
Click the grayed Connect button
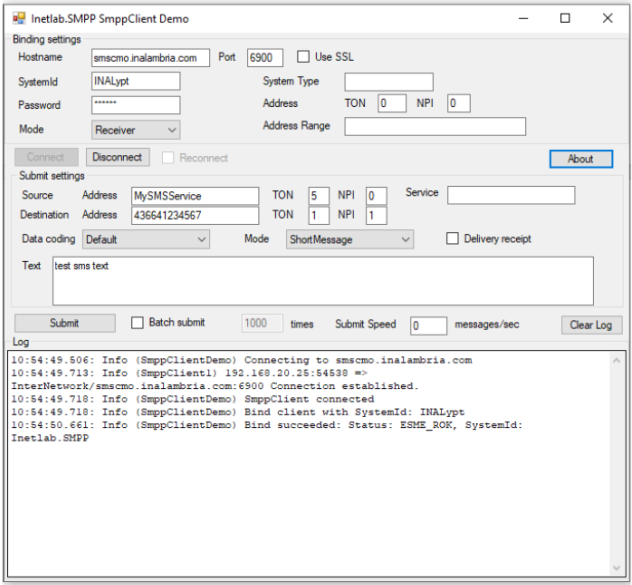[46, 157]
